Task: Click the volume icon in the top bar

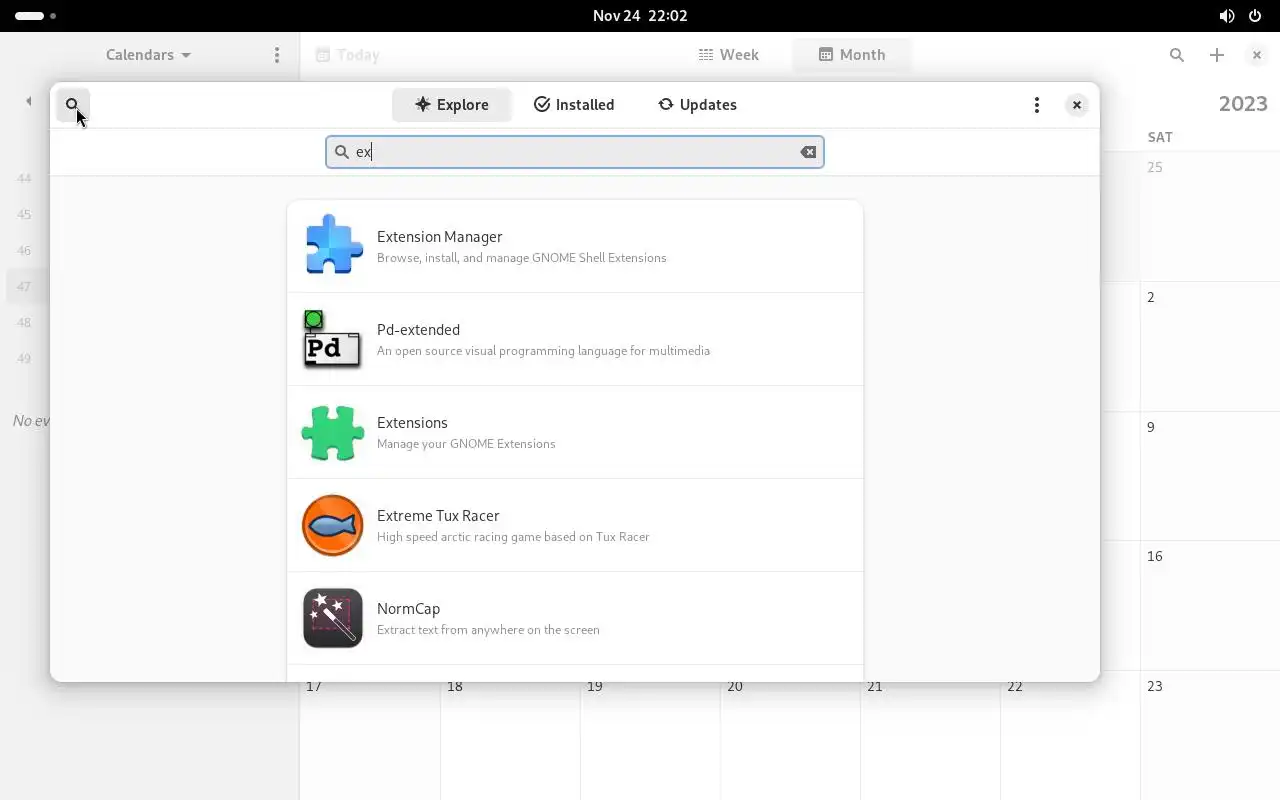Action: point(1227,16)
